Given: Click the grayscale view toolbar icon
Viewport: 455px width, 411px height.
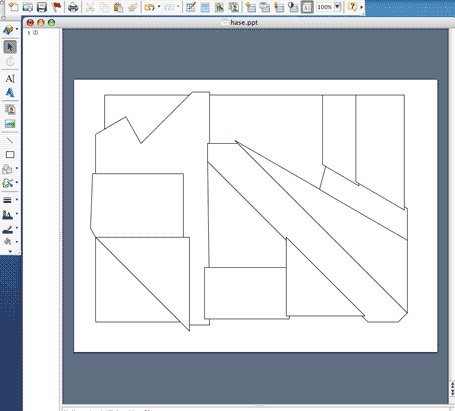Looking at the screenshot, I should [x=293, y=7].
